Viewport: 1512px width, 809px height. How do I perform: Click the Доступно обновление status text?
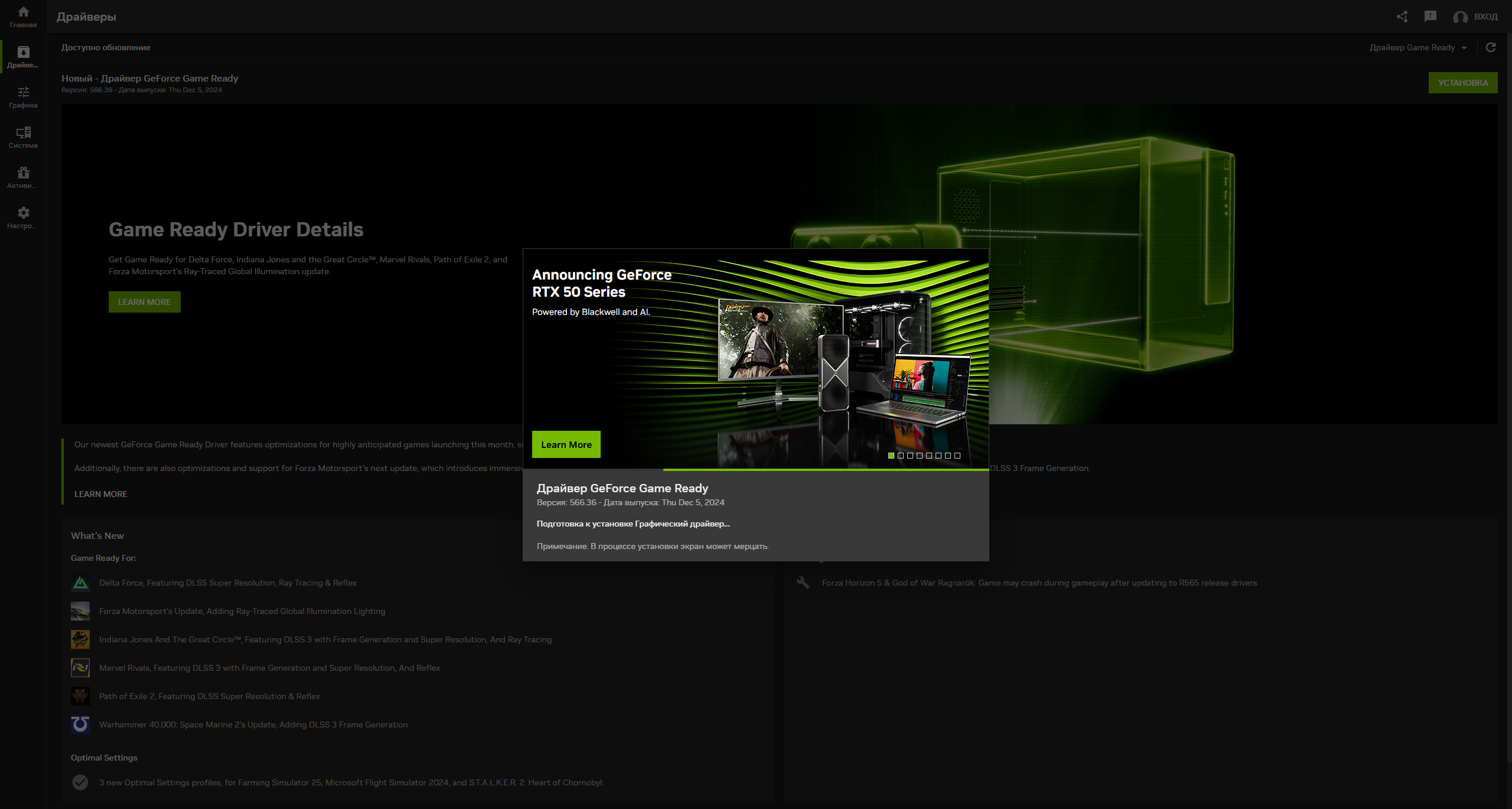point(106,47)
